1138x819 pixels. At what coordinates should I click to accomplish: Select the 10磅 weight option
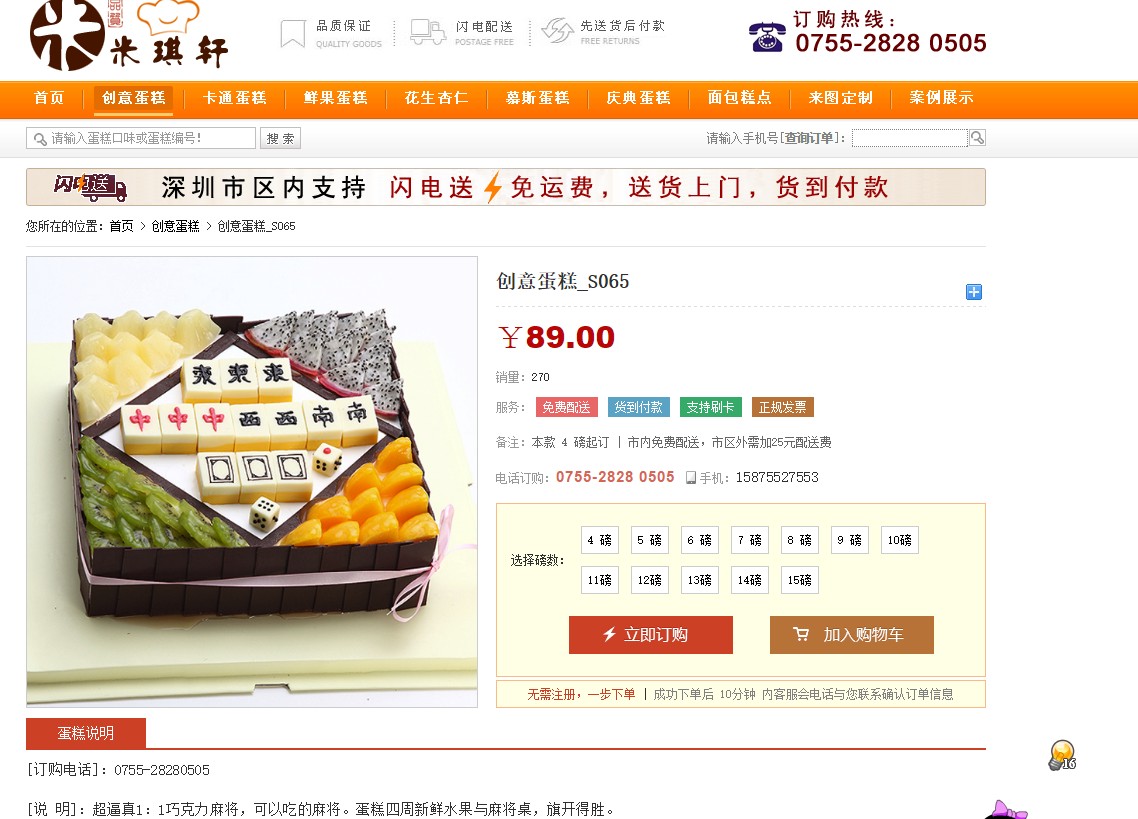[x=900, y=540]
